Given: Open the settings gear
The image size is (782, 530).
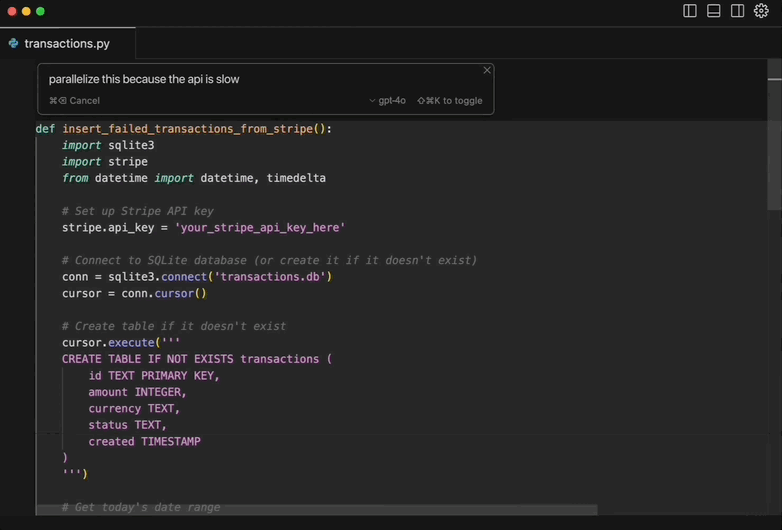Looking at the screenshot, I should [761, 11].
